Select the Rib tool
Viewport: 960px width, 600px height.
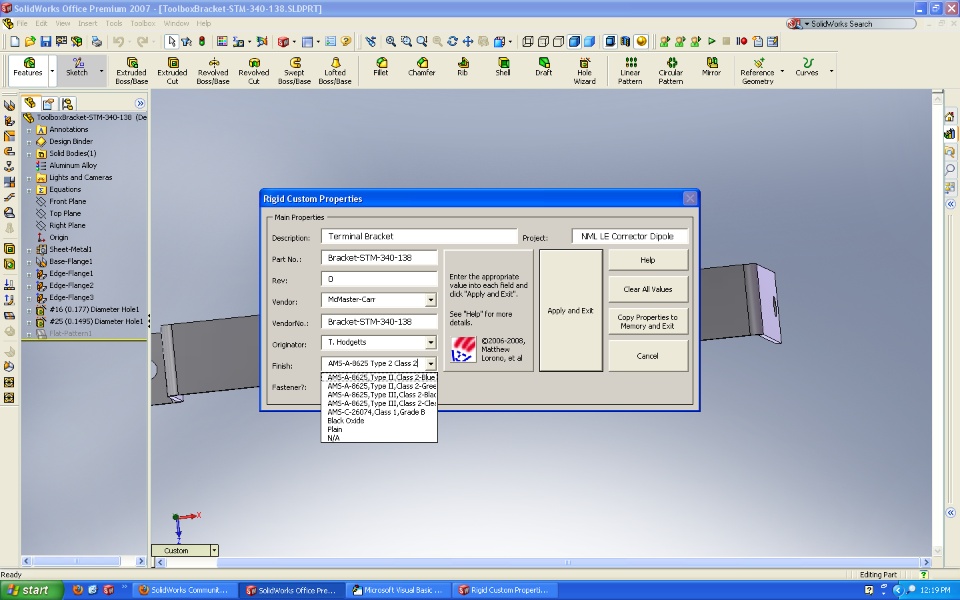[462, 67]
